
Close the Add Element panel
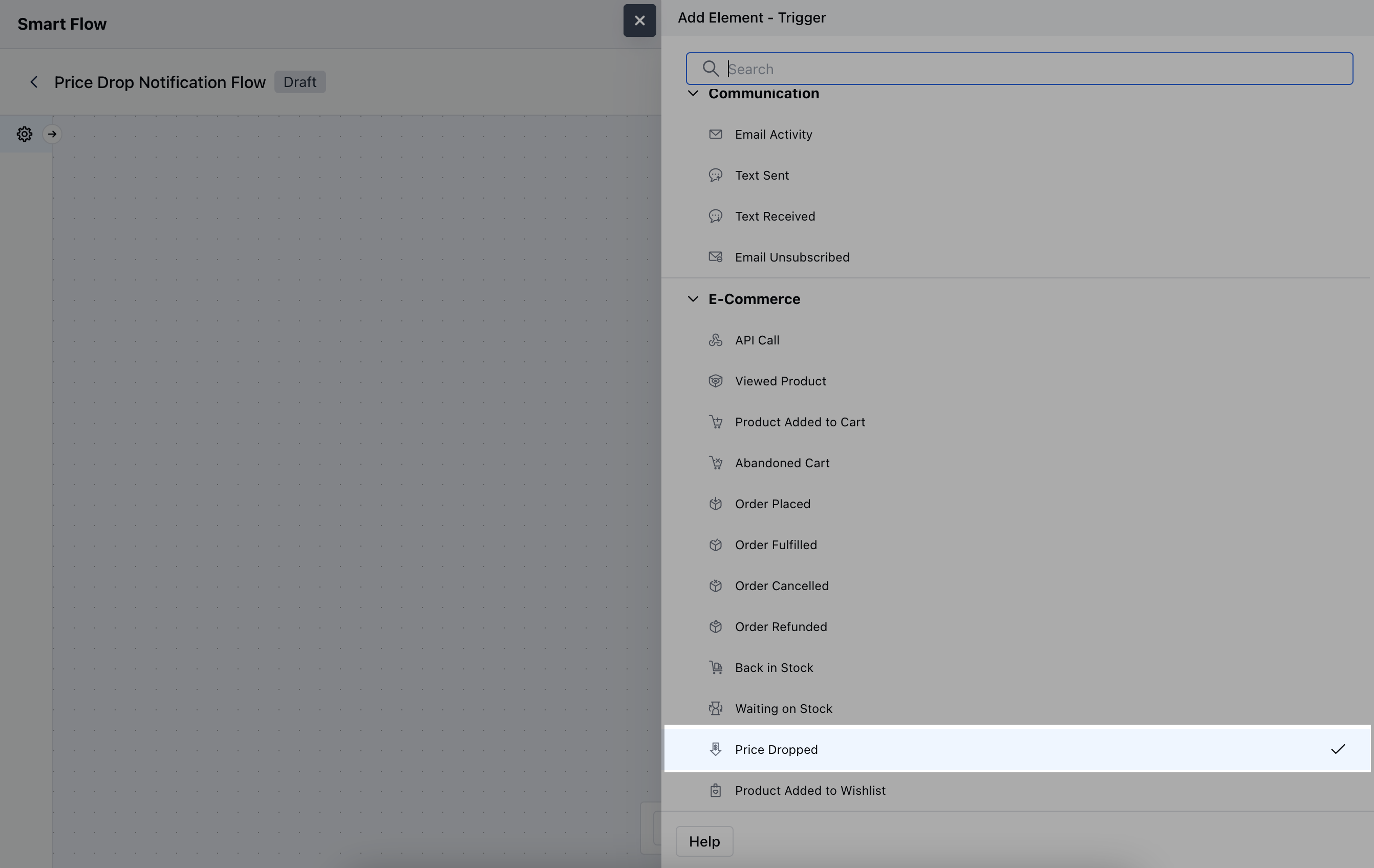click(x=639, y=20)
